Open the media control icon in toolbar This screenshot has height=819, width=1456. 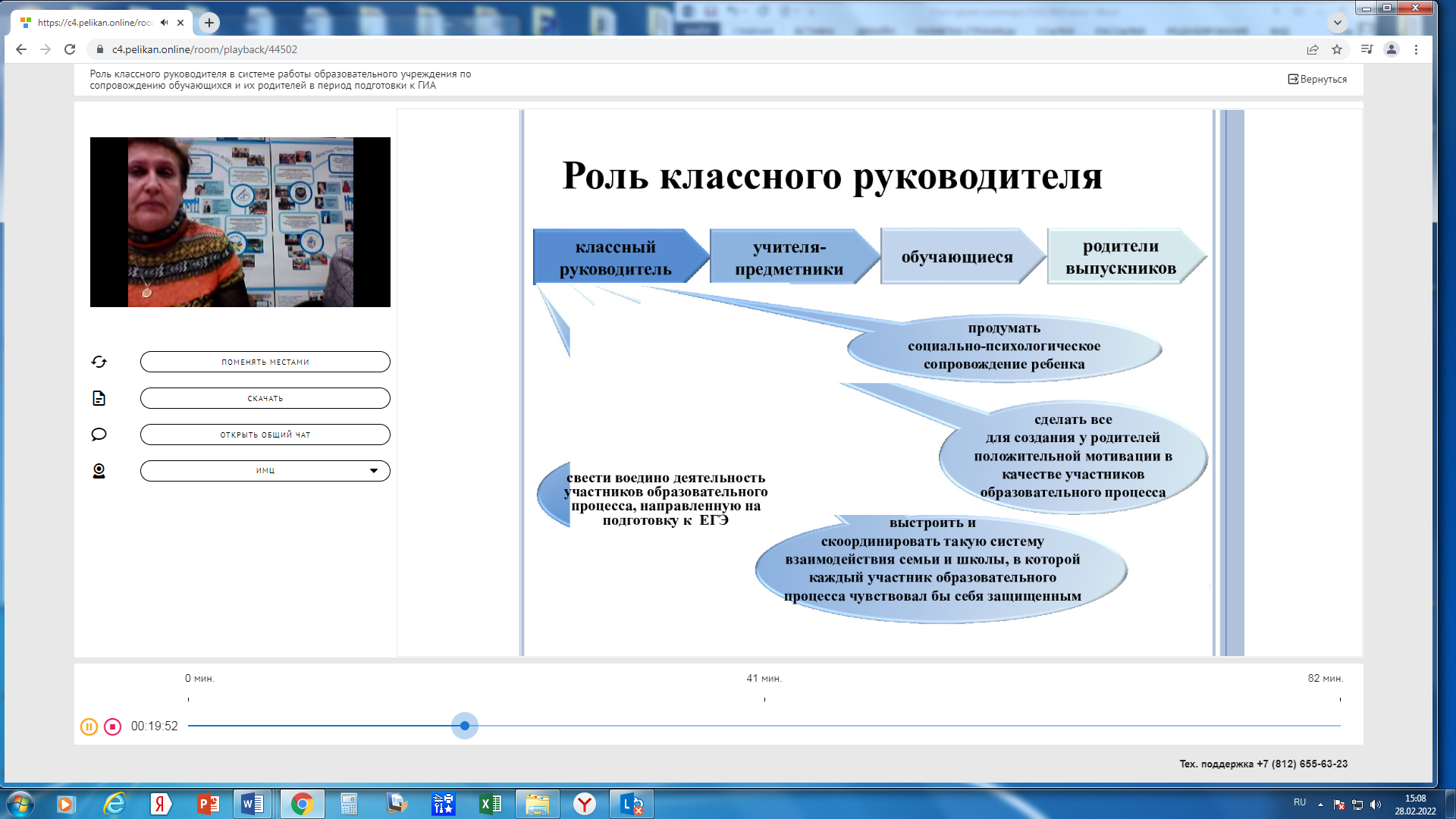[x=1367, y=49]
